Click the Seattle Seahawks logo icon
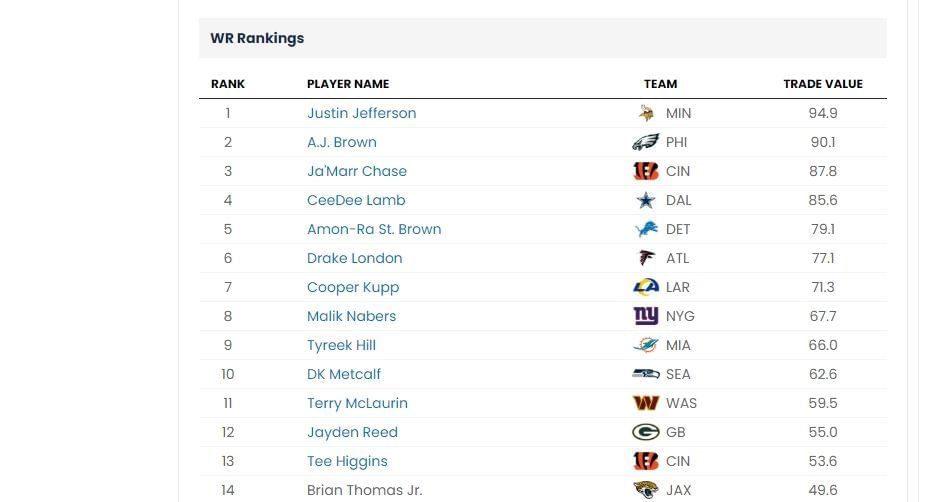The width and height of the screenshot is (929, 502). coord(646,374)
